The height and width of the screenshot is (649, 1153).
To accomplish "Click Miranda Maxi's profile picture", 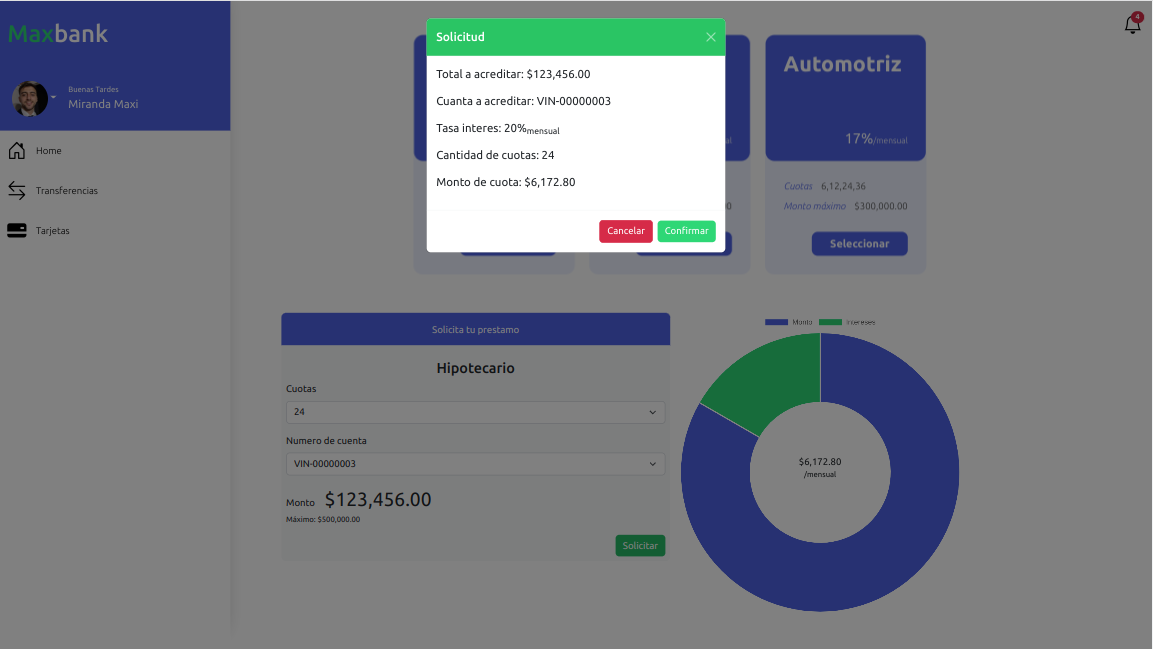I will pos(30,97).
